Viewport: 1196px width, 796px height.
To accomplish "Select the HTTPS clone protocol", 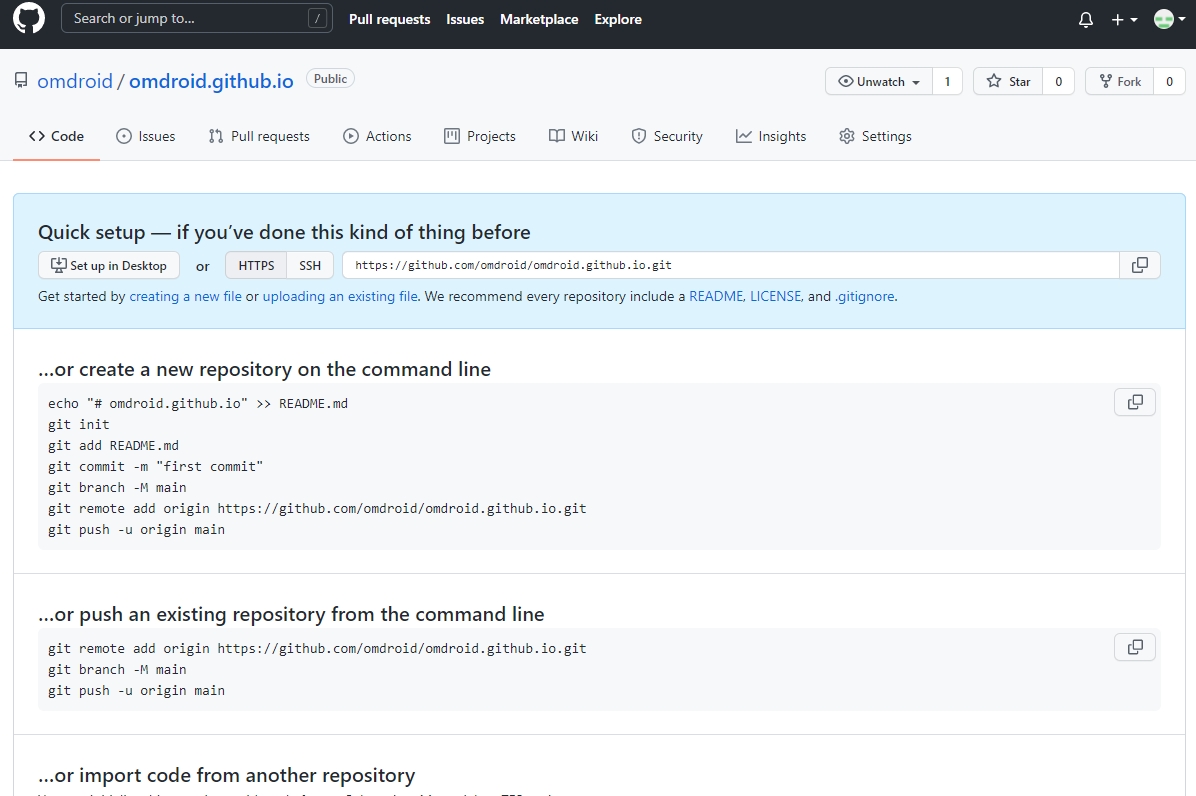I will click(256, 265).
